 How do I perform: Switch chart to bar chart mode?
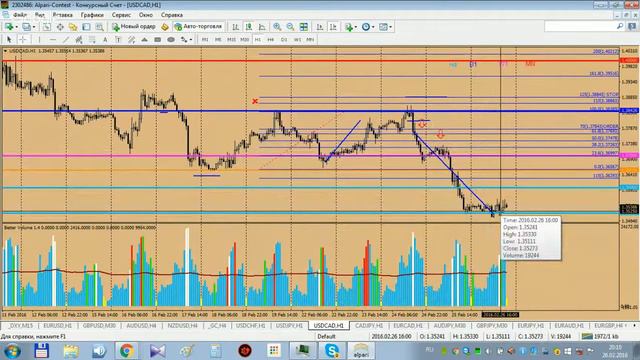click(x=236, y=27)
